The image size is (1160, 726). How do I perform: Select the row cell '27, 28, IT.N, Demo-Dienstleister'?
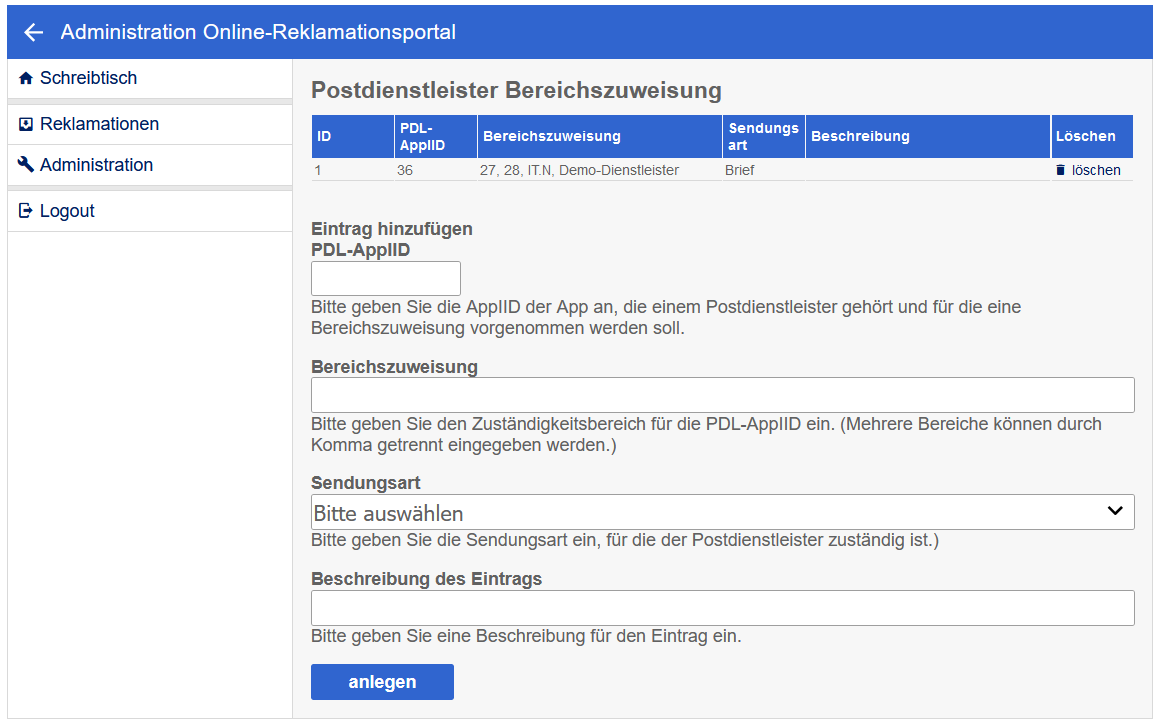tap(579, 171)
